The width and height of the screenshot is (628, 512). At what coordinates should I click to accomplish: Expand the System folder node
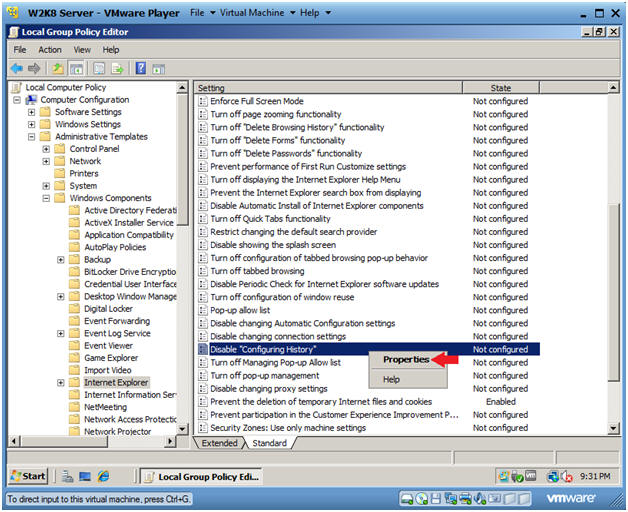pos(46,186)
